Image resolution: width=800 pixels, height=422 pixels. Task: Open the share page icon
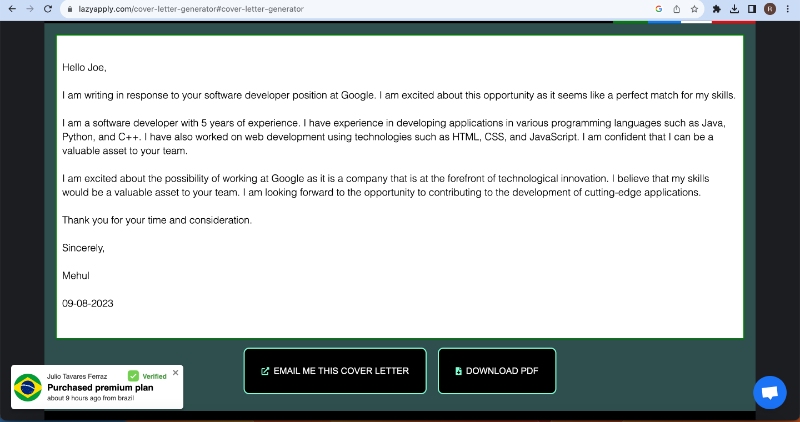pyautogui.click(x=676, y=8)
